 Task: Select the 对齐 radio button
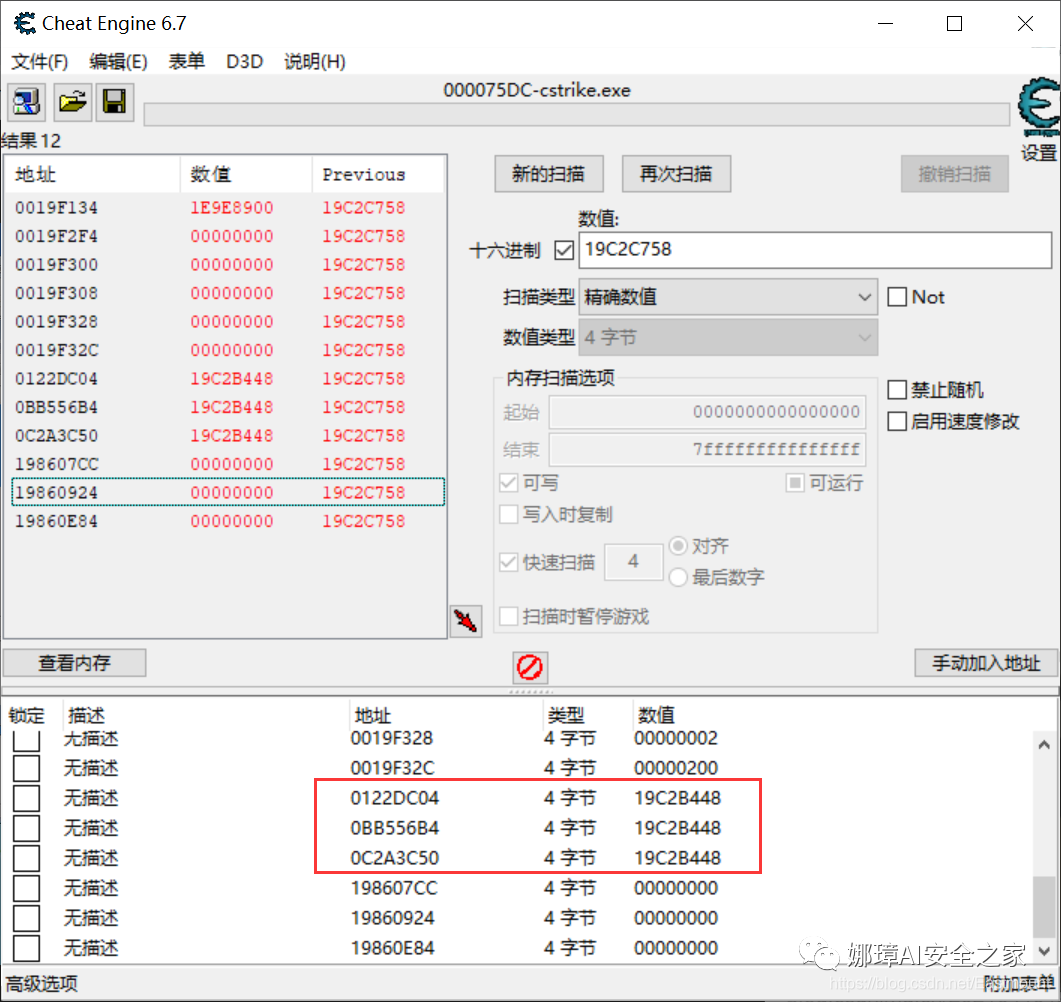678,545
